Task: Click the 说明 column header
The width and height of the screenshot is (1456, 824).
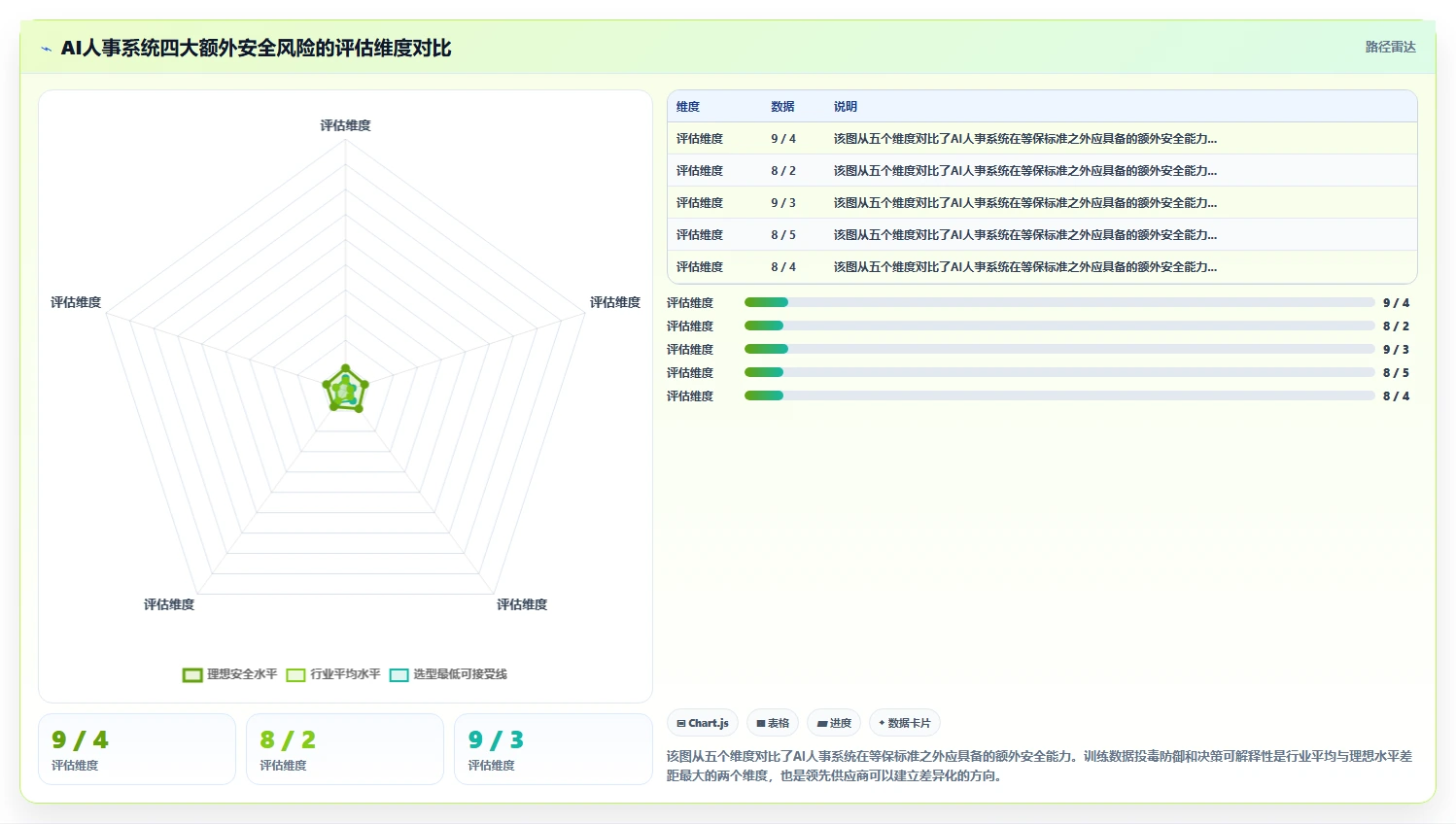Action: tap(846, 107)
